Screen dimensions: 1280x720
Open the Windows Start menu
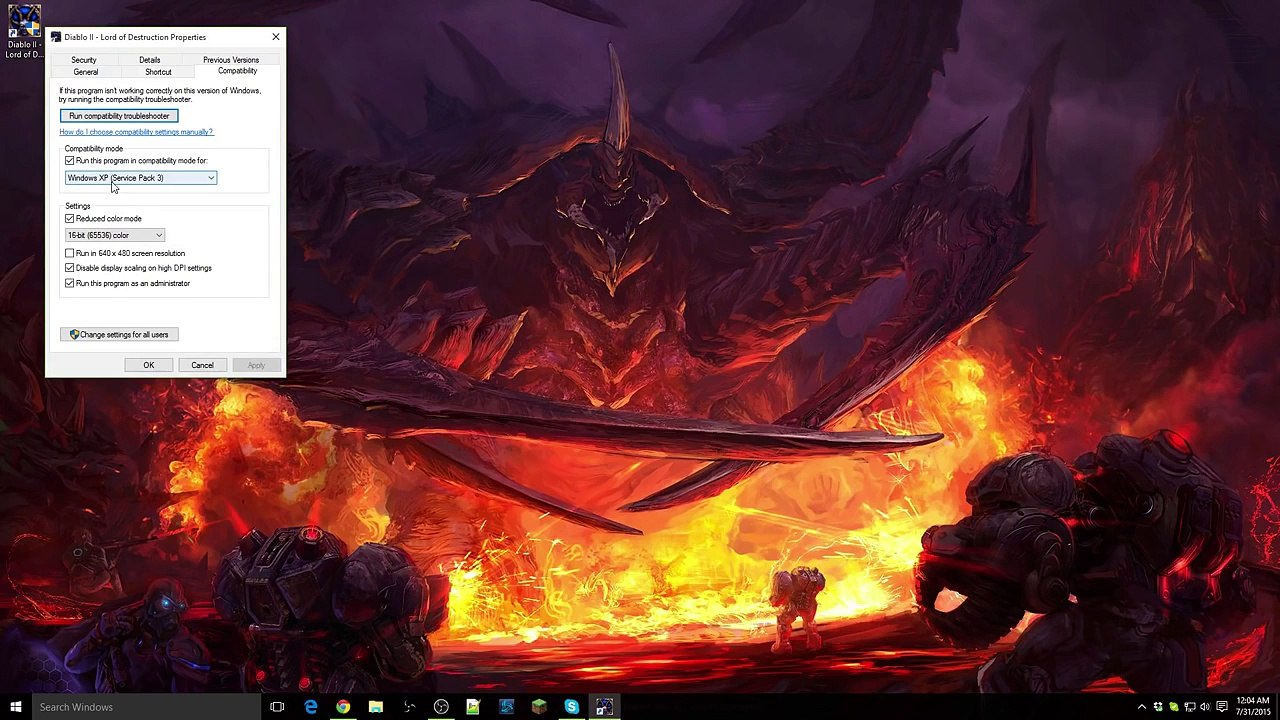pos(16,707)
